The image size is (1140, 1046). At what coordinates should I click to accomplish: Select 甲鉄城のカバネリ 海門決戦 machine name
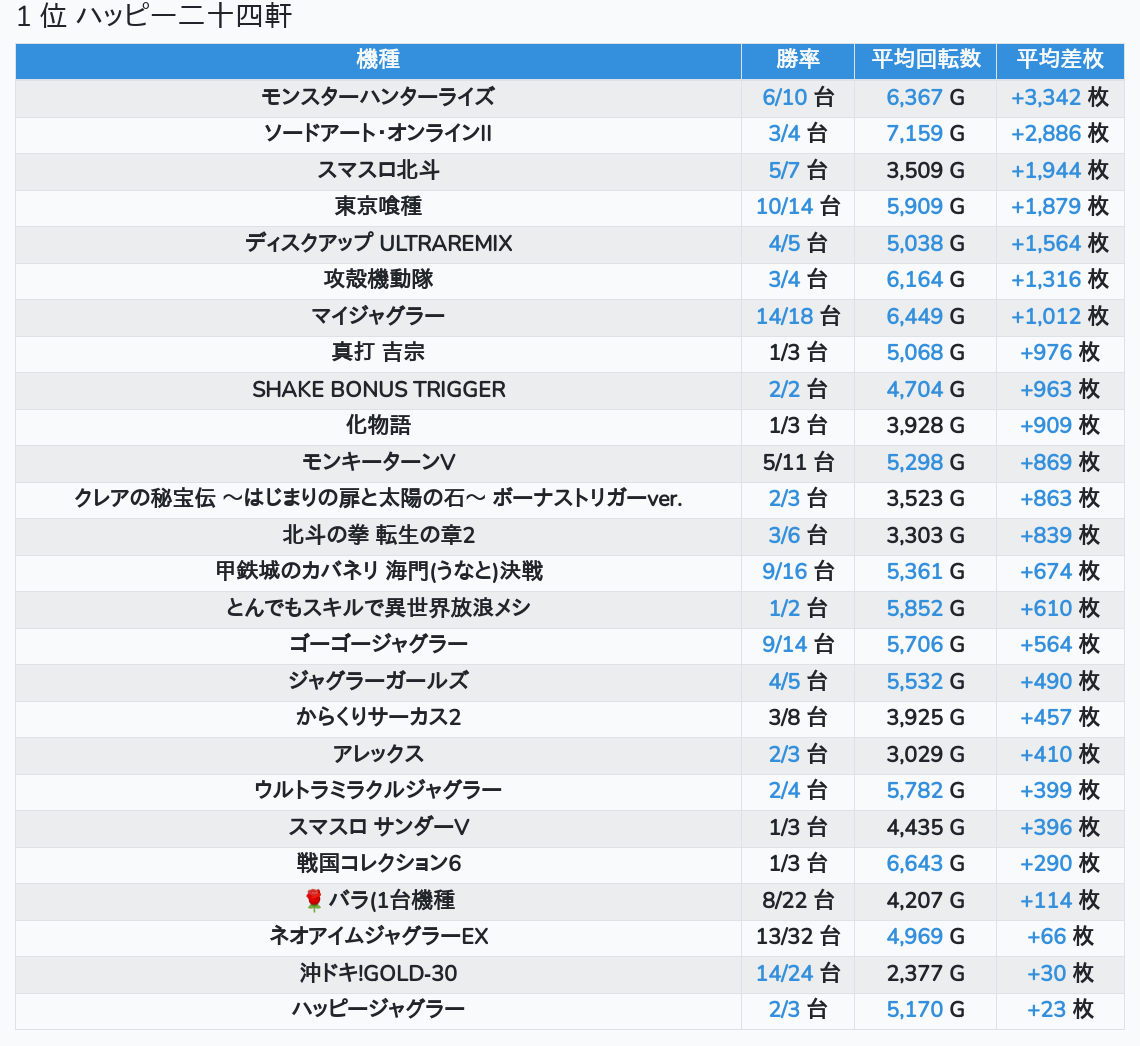(378, 571)
